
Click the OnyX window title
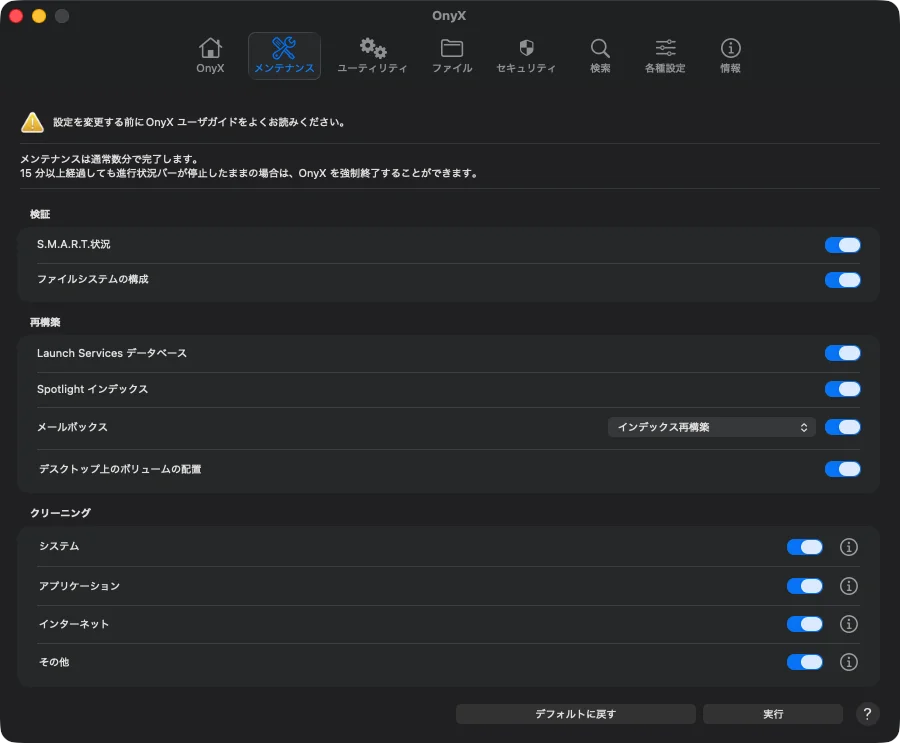click(449, 16)
